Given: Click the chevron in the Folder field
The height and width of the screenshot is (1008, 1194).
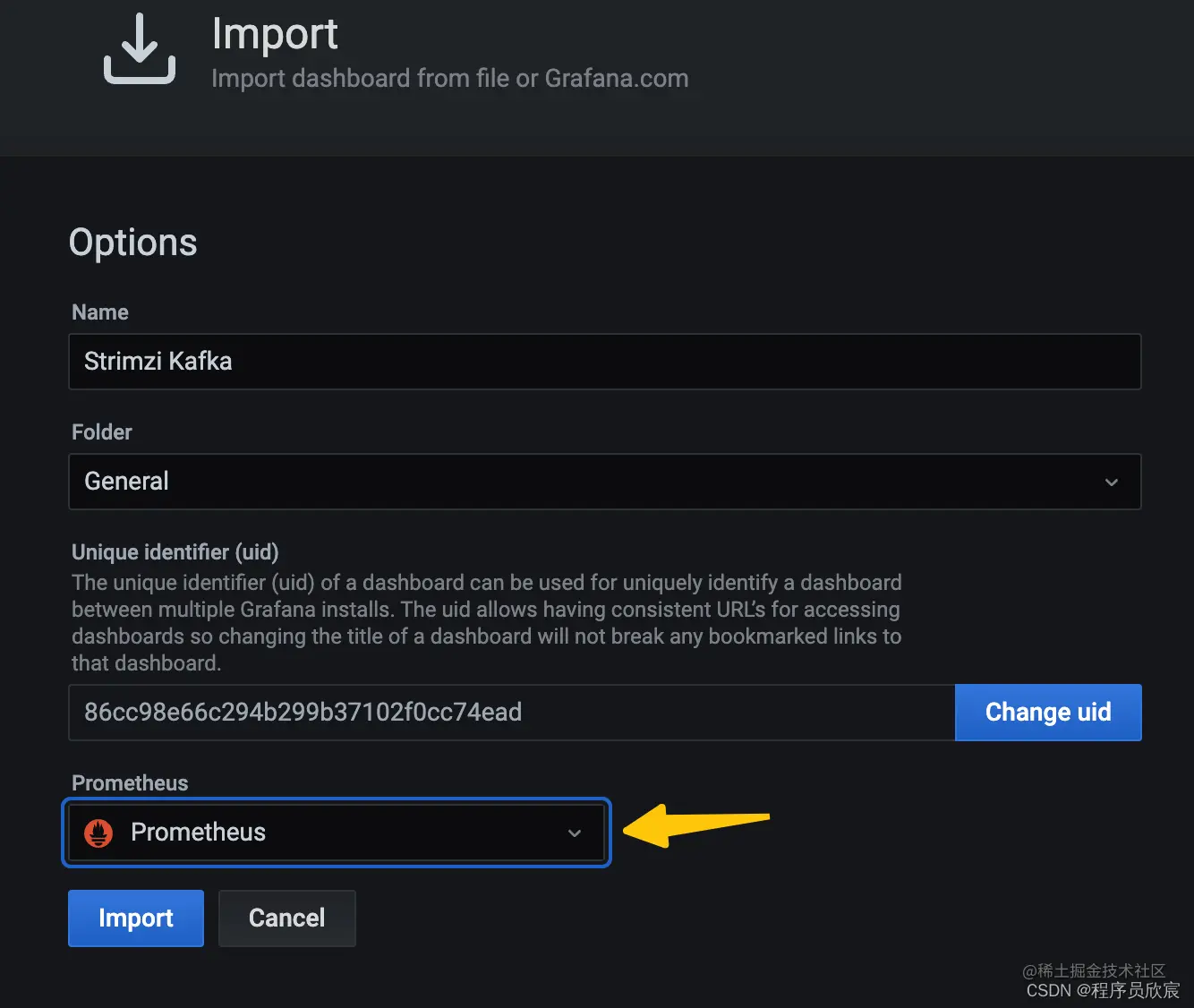Looking at the screenshot, I should (1112, 483).
